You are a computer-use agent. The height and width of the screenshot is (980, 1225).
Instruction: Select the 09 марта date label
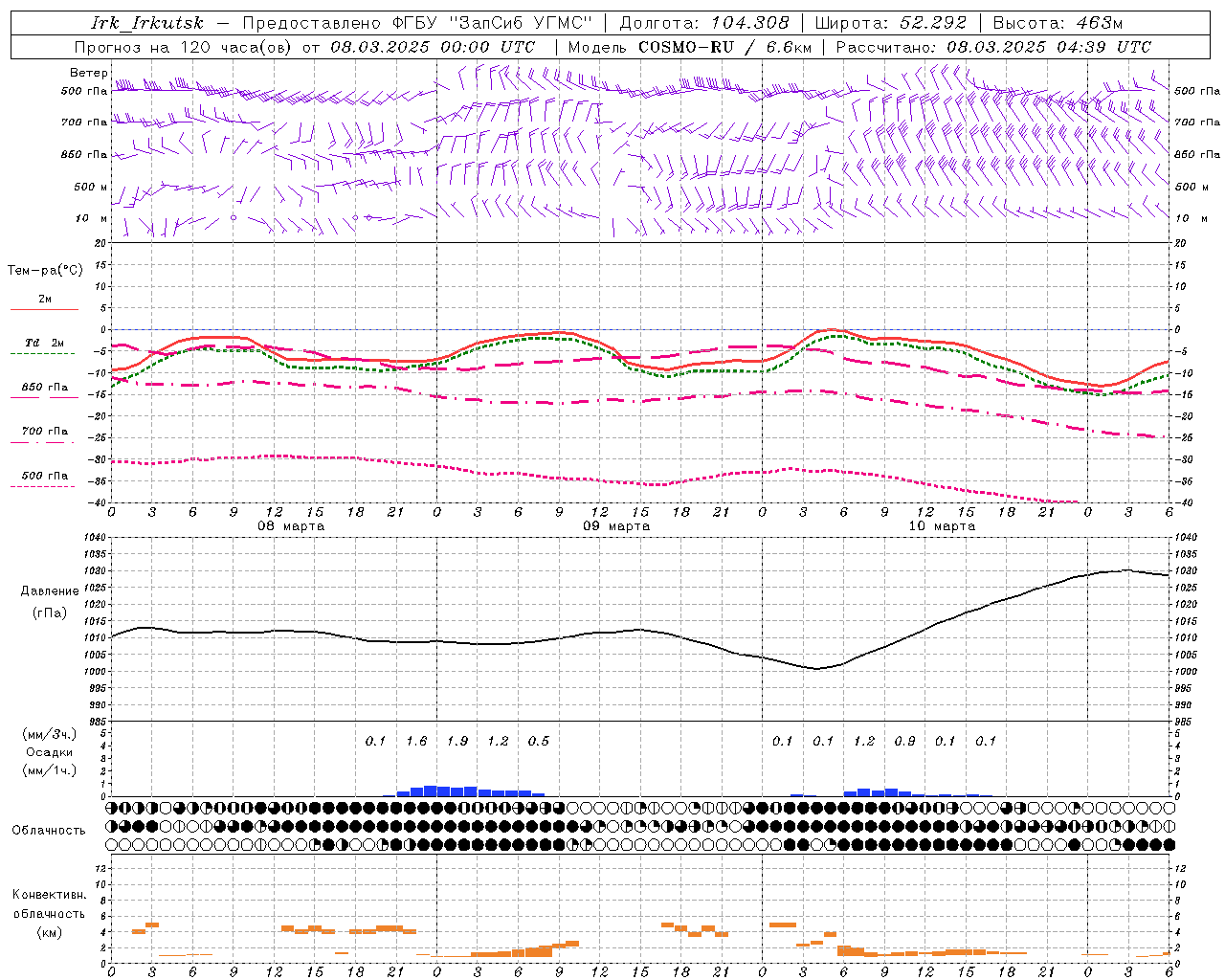point(616,526)
